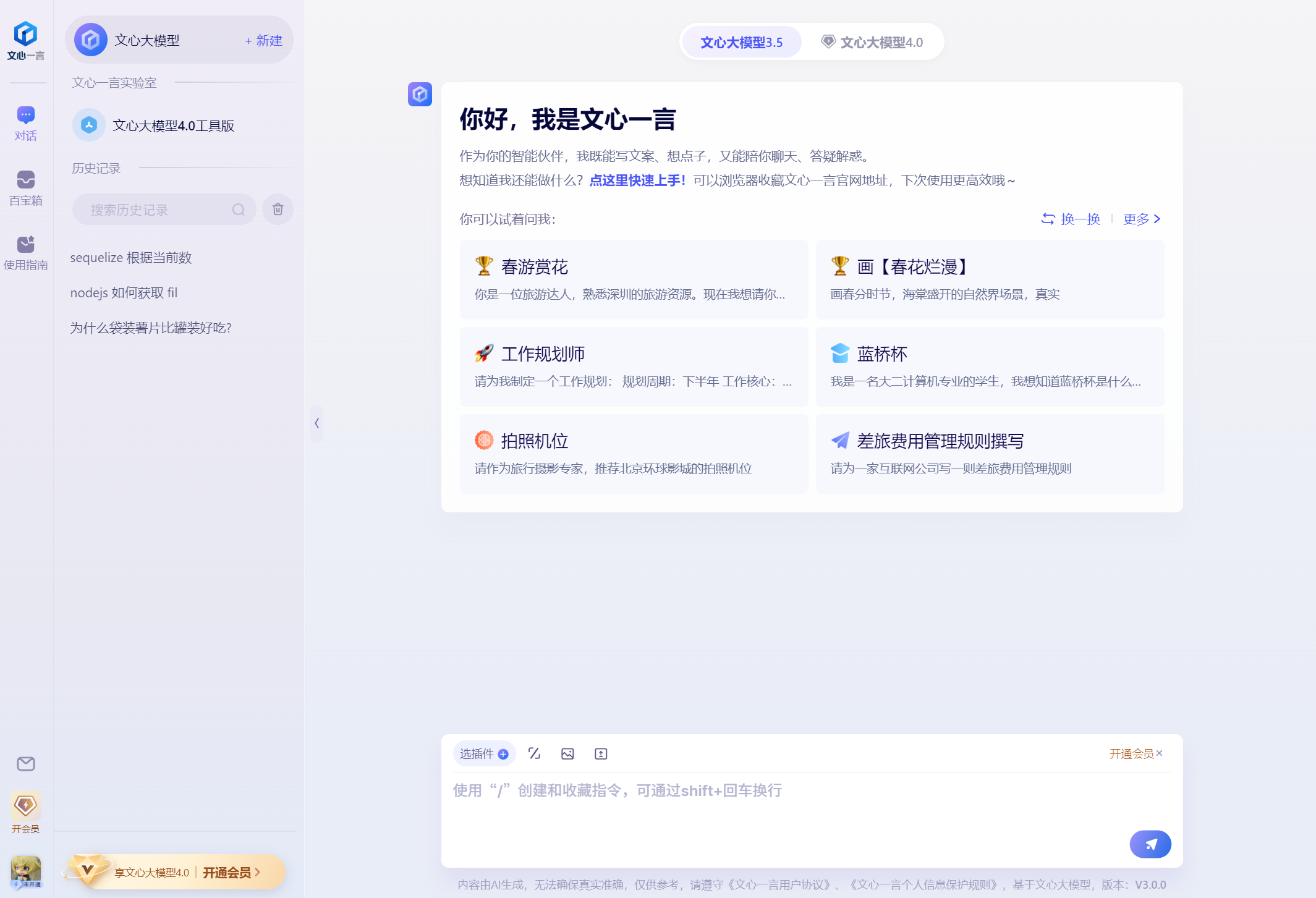Click the assistant avatar icon beside greeting
The width and height of the screenshot is (1316, 898).
[x=420, y=95]
